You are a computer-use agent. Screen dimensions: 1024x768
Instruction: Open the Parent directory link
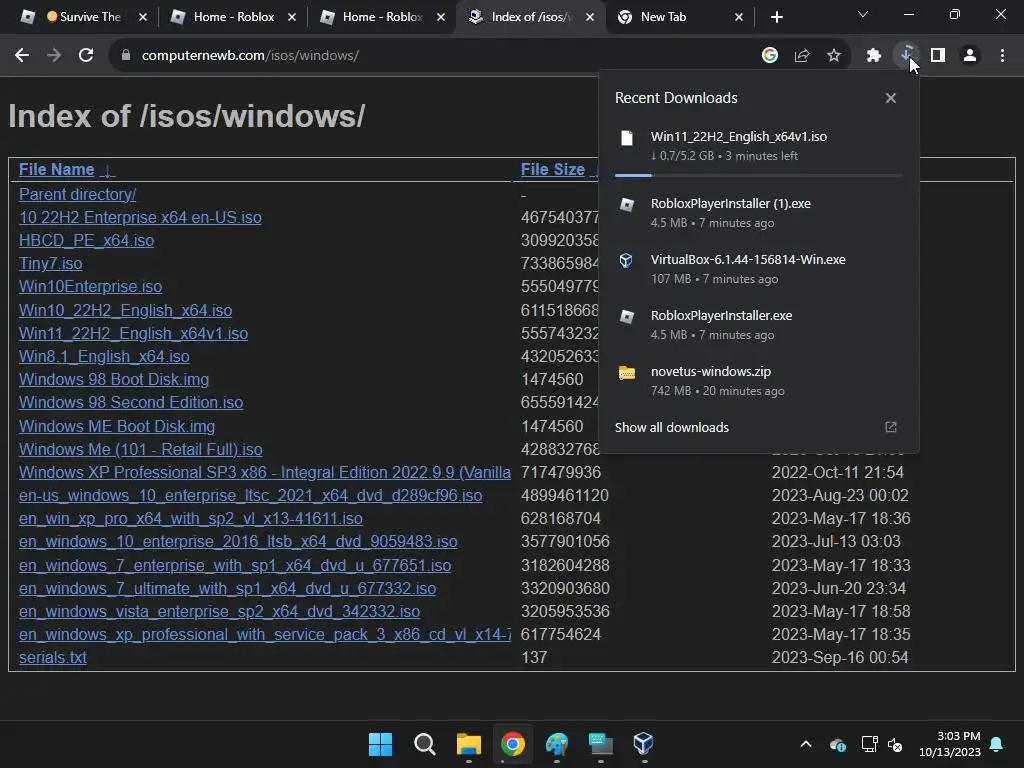pyautogui.click(x=77, y=195)
